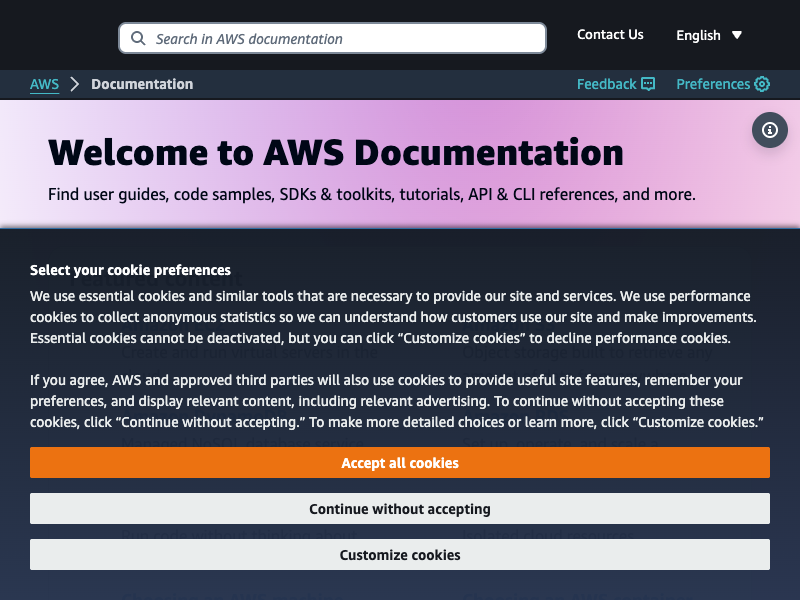
Task: Click Accept all cookies button
Action: pyautogui.click(x=400, y=463)
